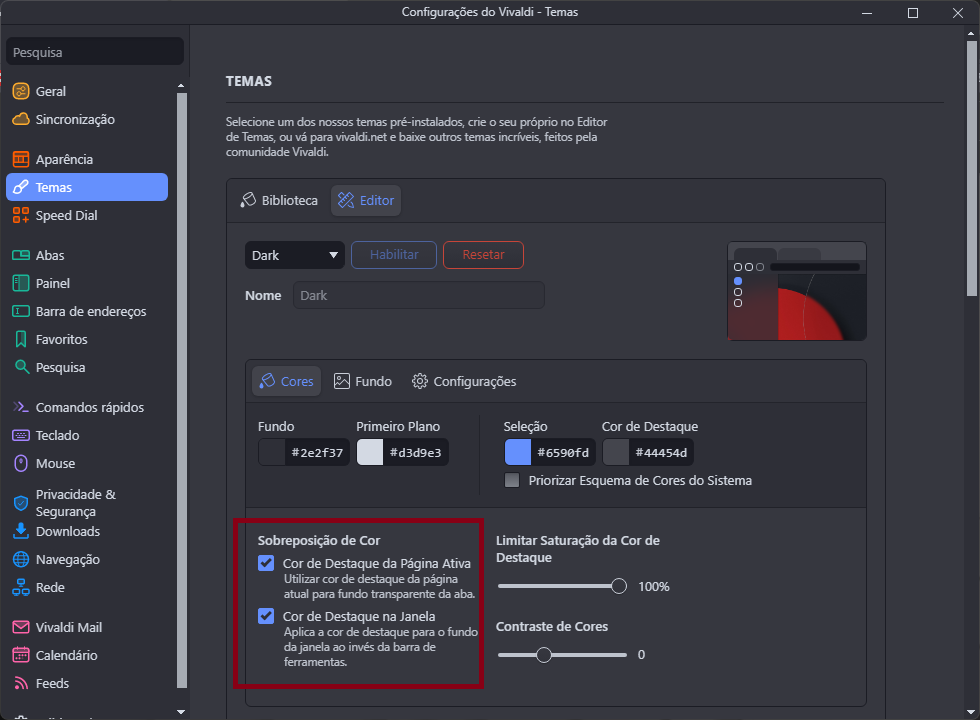Click the Primeiro Plano color swatch

pyautogui.click(x=370, y=452)
